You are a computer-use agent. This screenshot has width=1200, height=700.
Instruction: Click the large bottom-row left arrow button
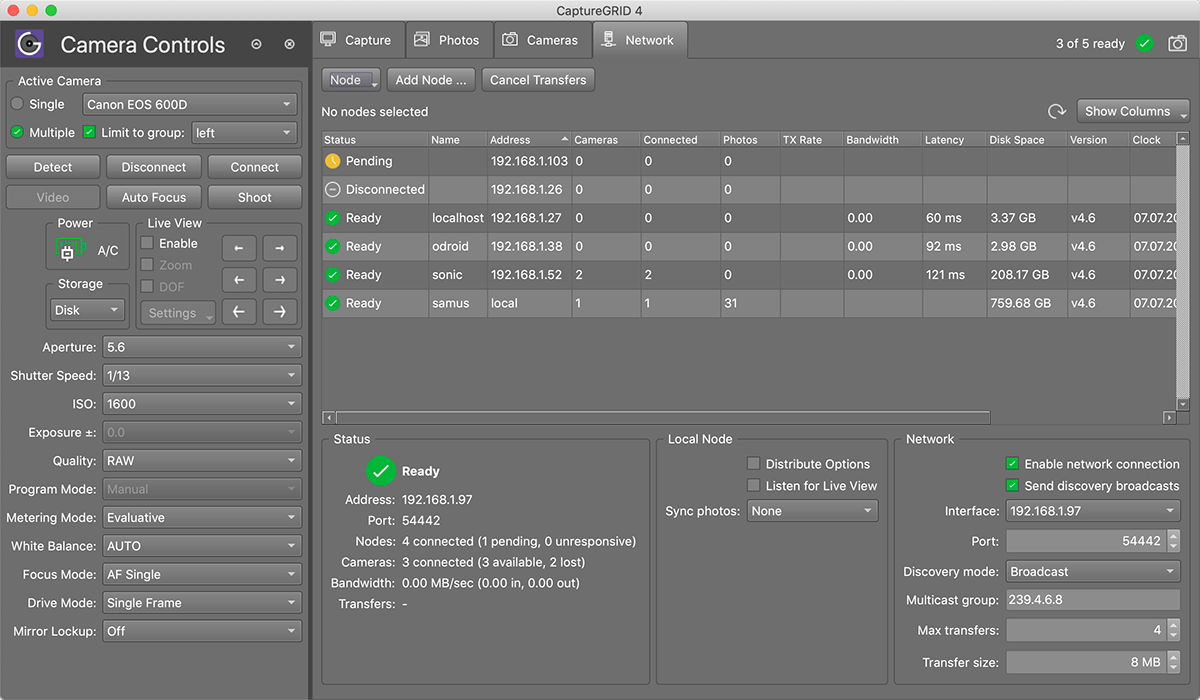pyautogui.click(x=239, y=313)
